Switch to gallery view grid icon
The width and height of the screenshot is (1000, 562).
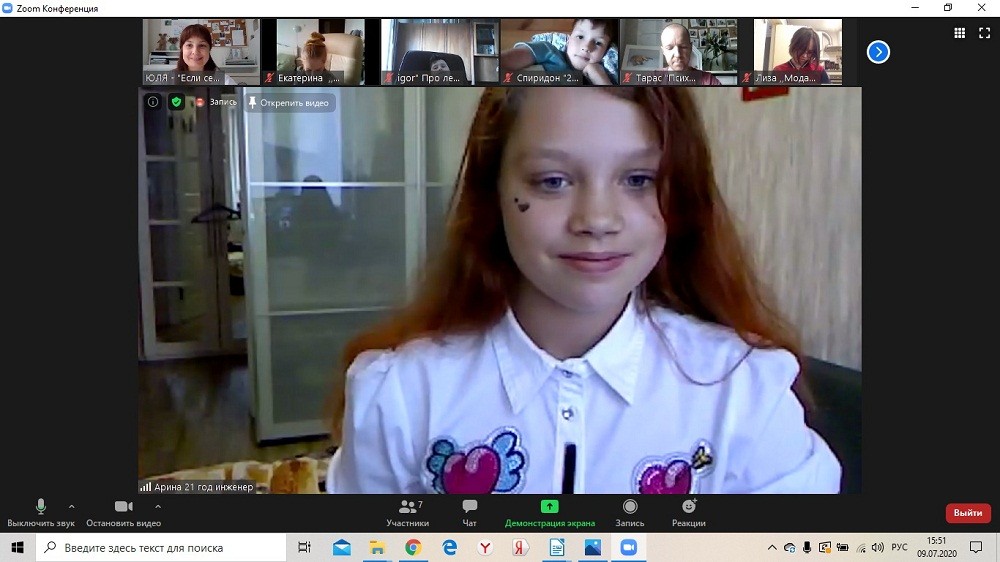pyautogui.click(x=959, y=33)
